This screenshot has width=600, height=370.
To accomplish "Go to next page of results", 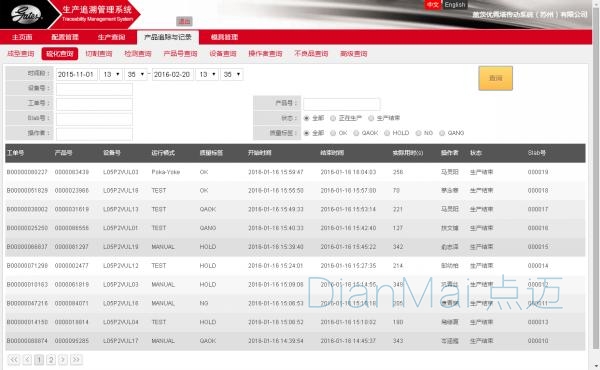I will [63, 359].
